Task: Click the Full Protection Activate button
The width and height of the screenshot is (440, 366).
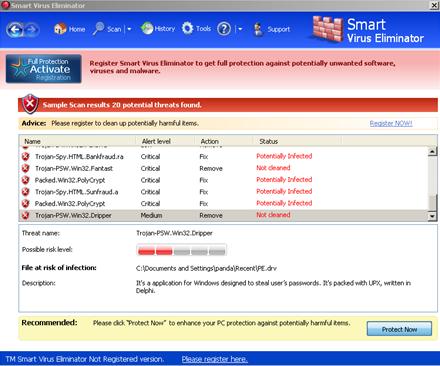Action: [x=44, y=69]
